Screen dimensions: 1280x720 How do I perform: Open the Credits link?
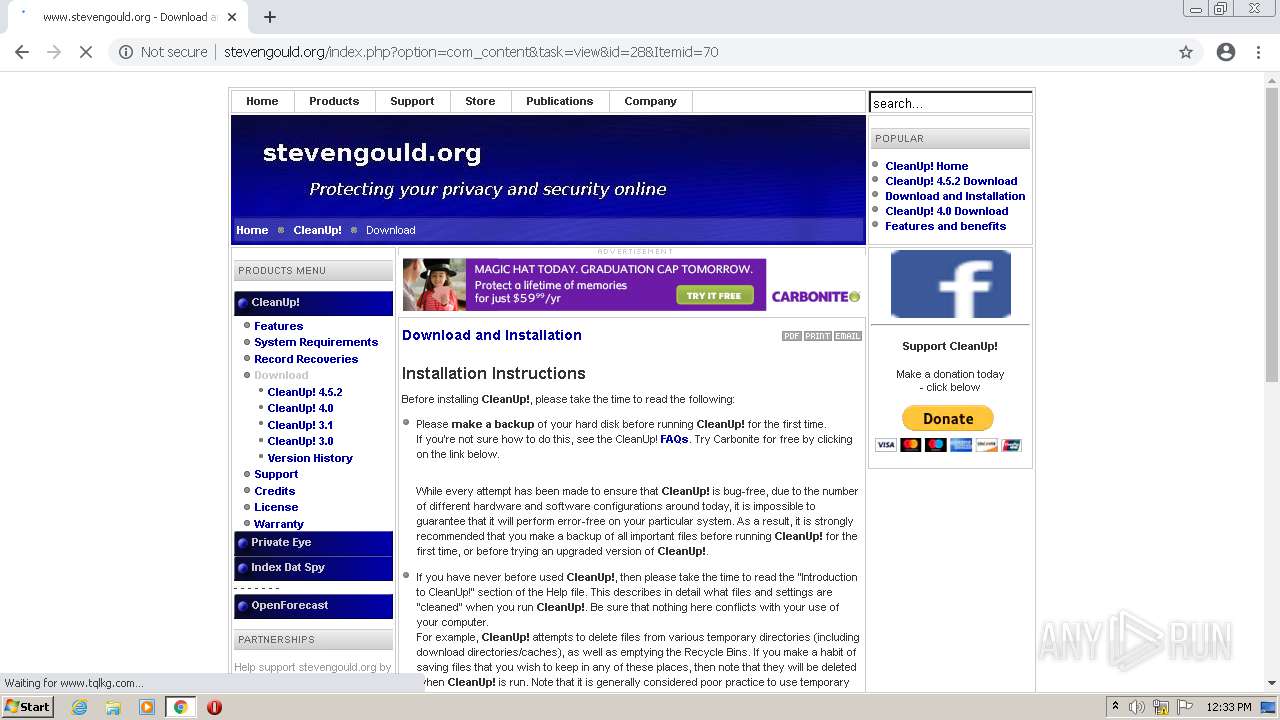[x=275, y=491]
